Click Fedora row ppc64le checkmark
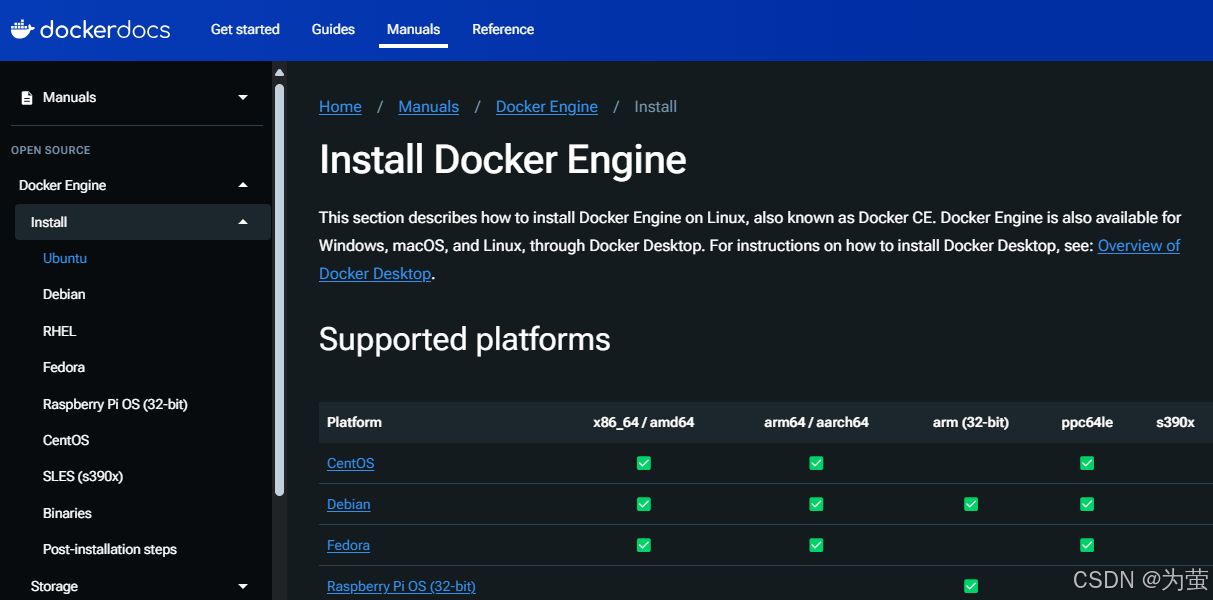1213x600 pixels. 1087,545
